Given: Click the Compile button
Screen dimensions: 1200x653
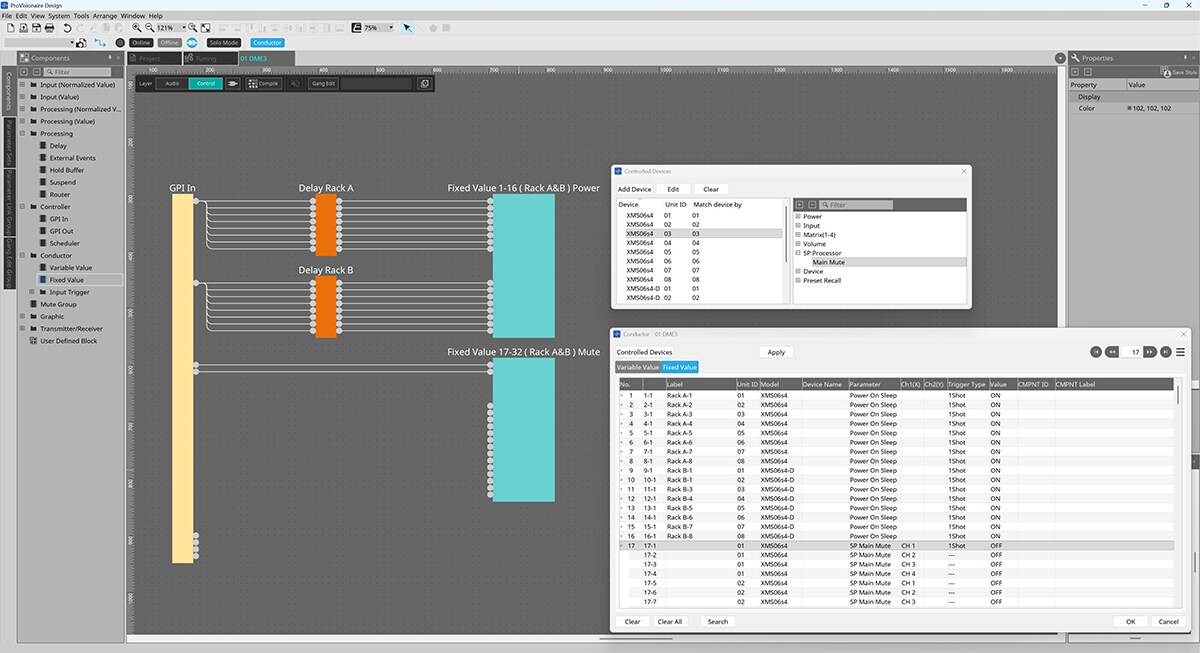Looking at the screenshot, I should (x=264, y=84).
